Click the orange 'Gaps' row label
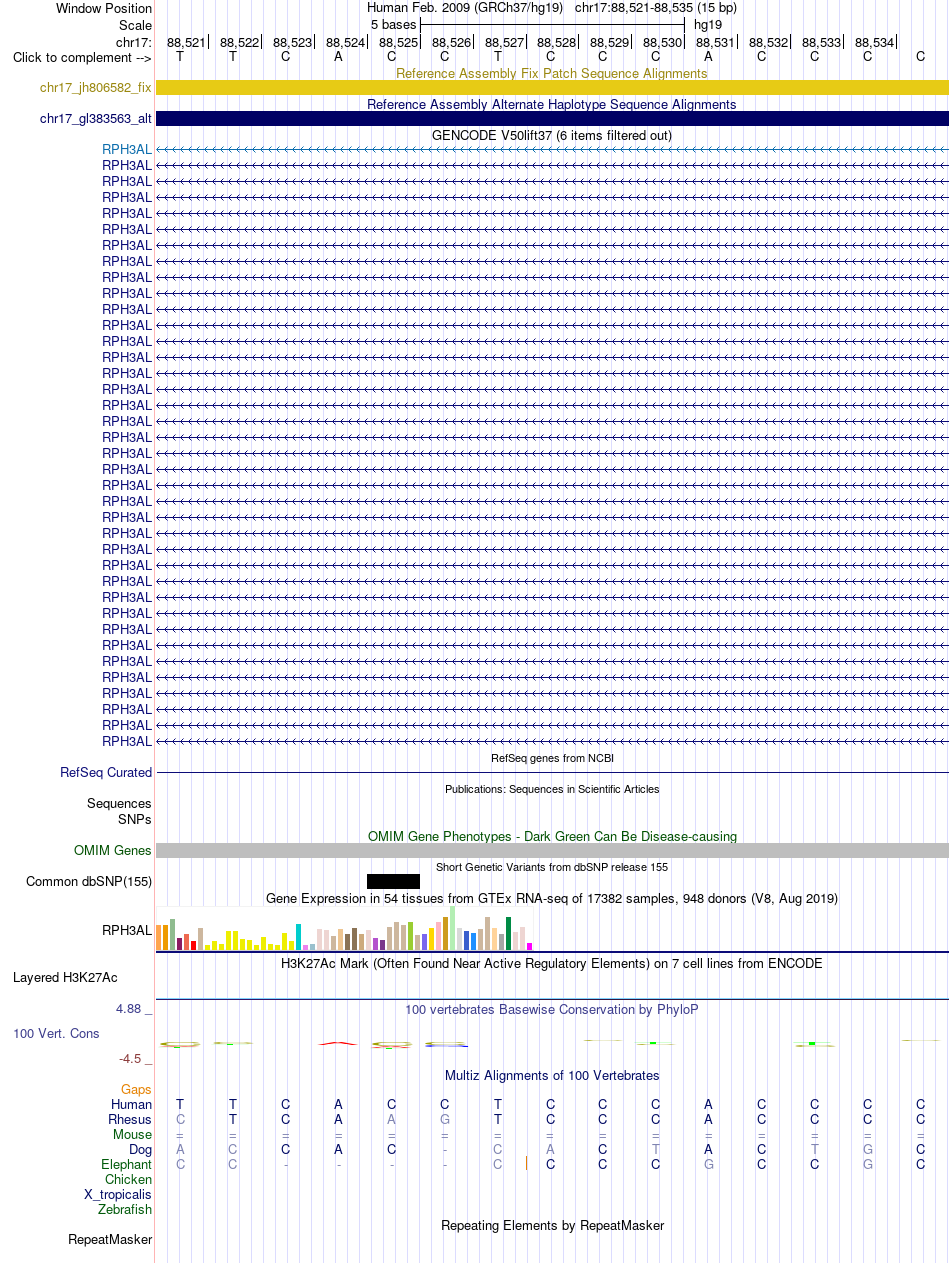The width and height of the screenshot is (950, 1263). (136, 1089)
